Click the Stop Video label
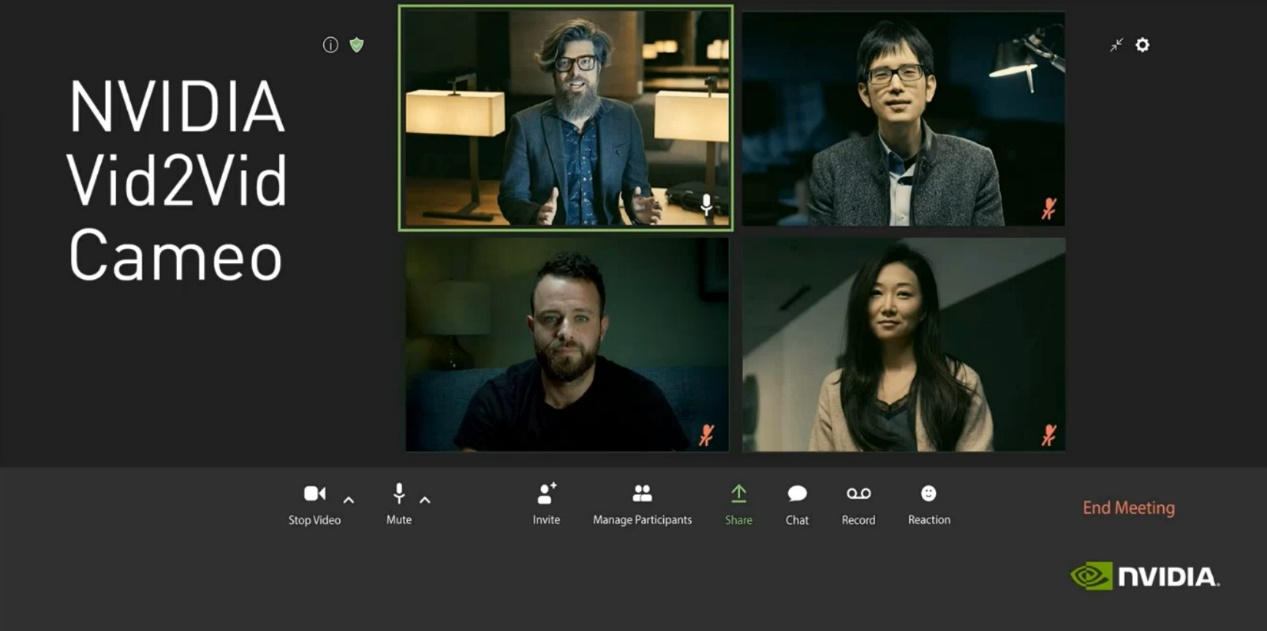The height and width of the screenshot is (631, 1267). (315, 520)
